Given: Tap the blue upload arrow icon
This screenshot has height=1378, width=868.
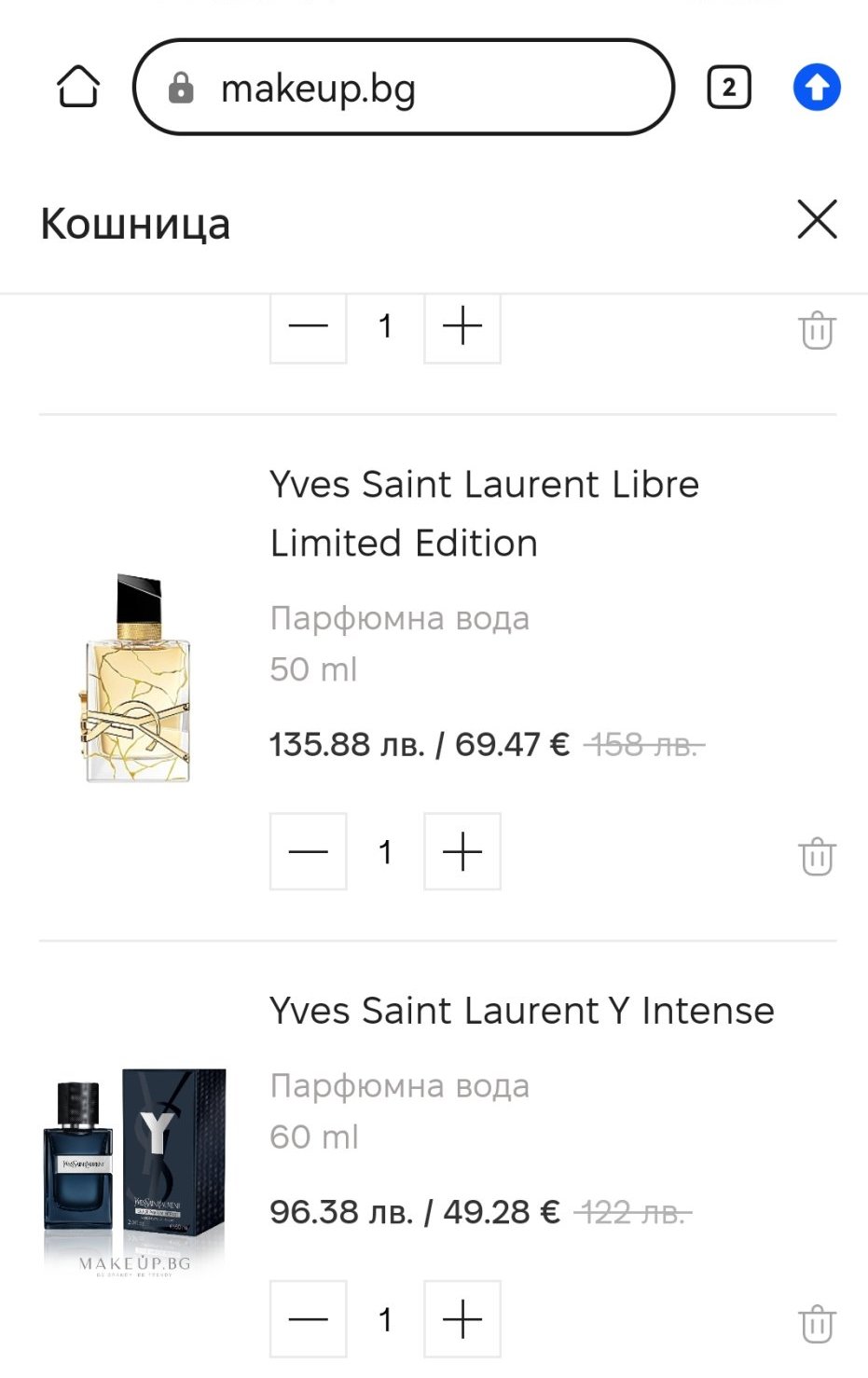Looking at the screenshot, I should click(817, 88).
